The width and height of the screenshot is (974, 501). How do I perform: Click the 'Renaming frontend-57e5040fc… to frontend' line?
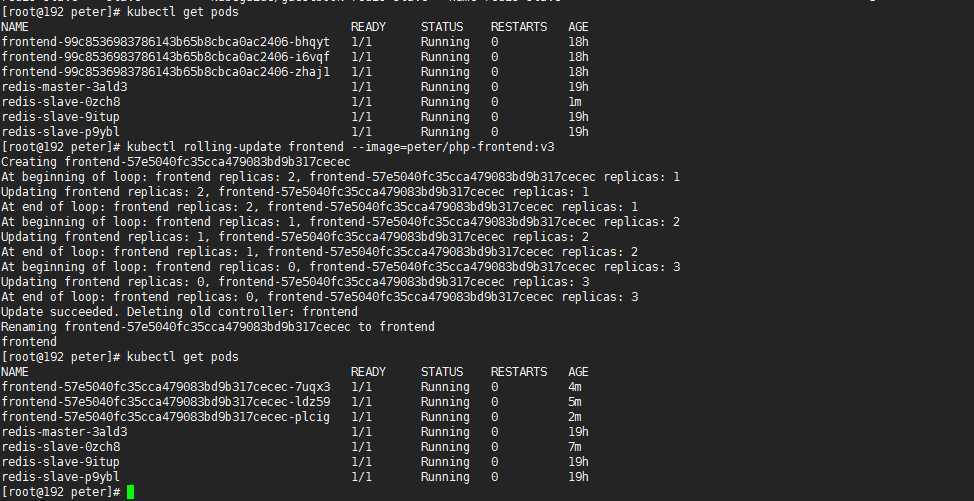click(x=218, y=327)
